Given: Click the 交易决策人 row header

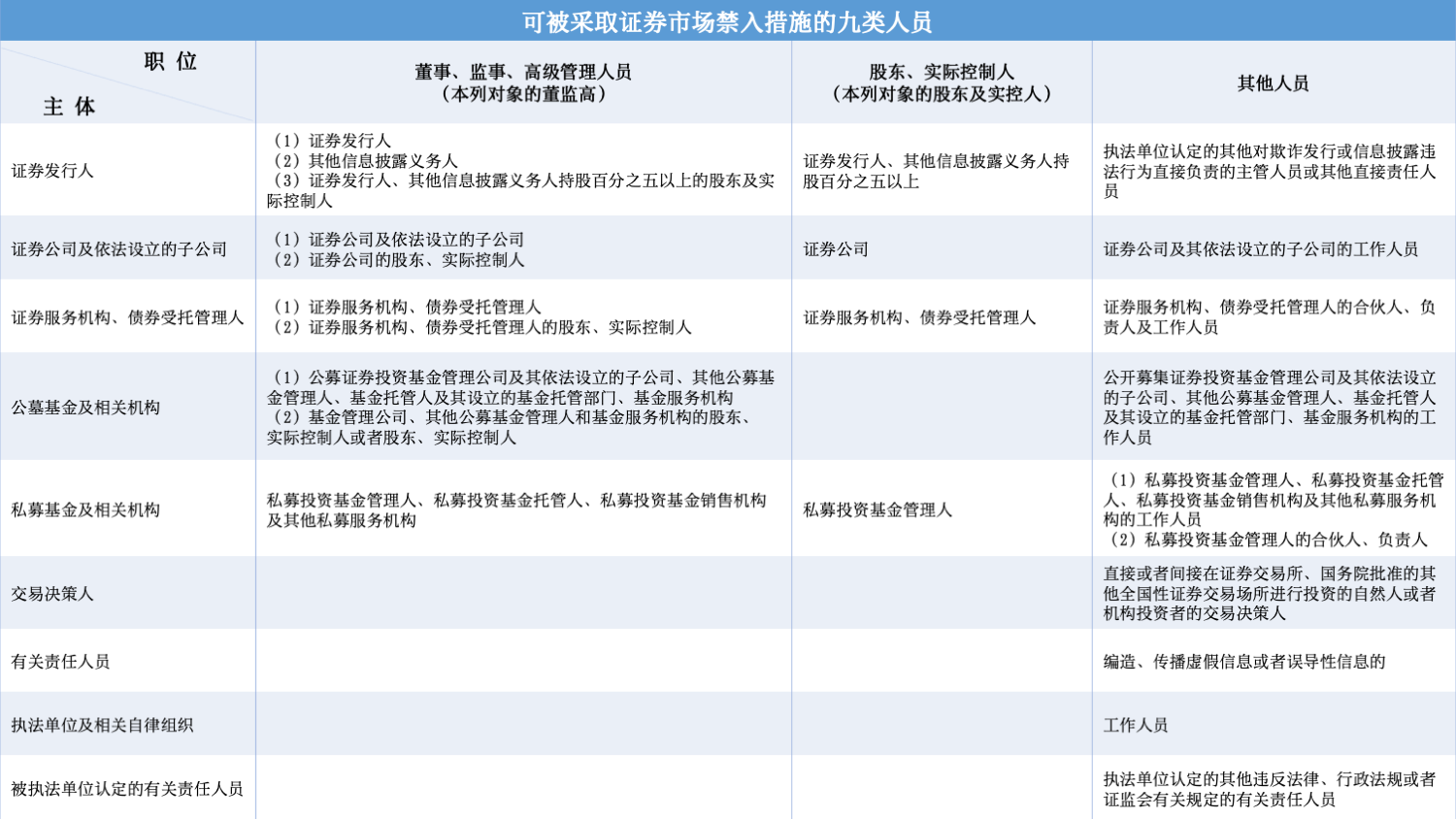Looking at the screenshot, I should pyautogui.click(x=52, y=594).
